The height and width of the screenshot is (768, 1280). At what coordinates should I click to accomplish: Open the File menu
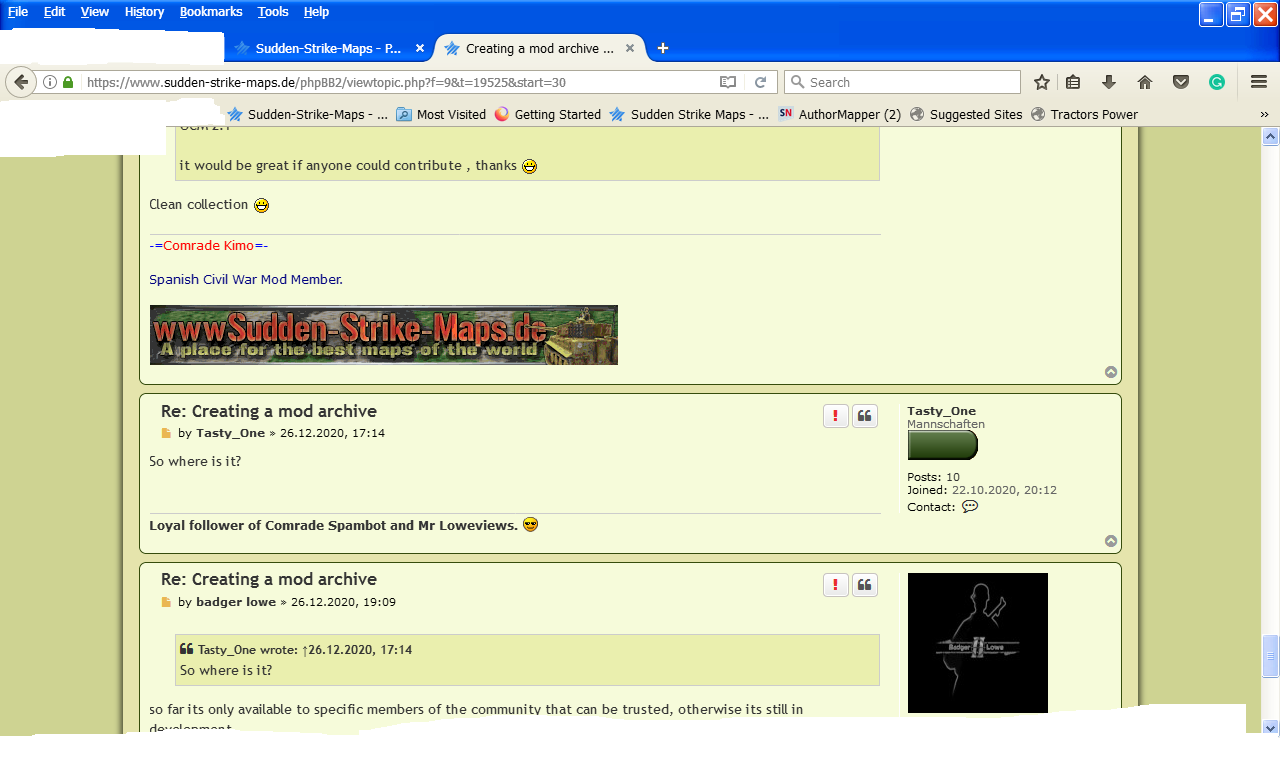pos(18,12)
